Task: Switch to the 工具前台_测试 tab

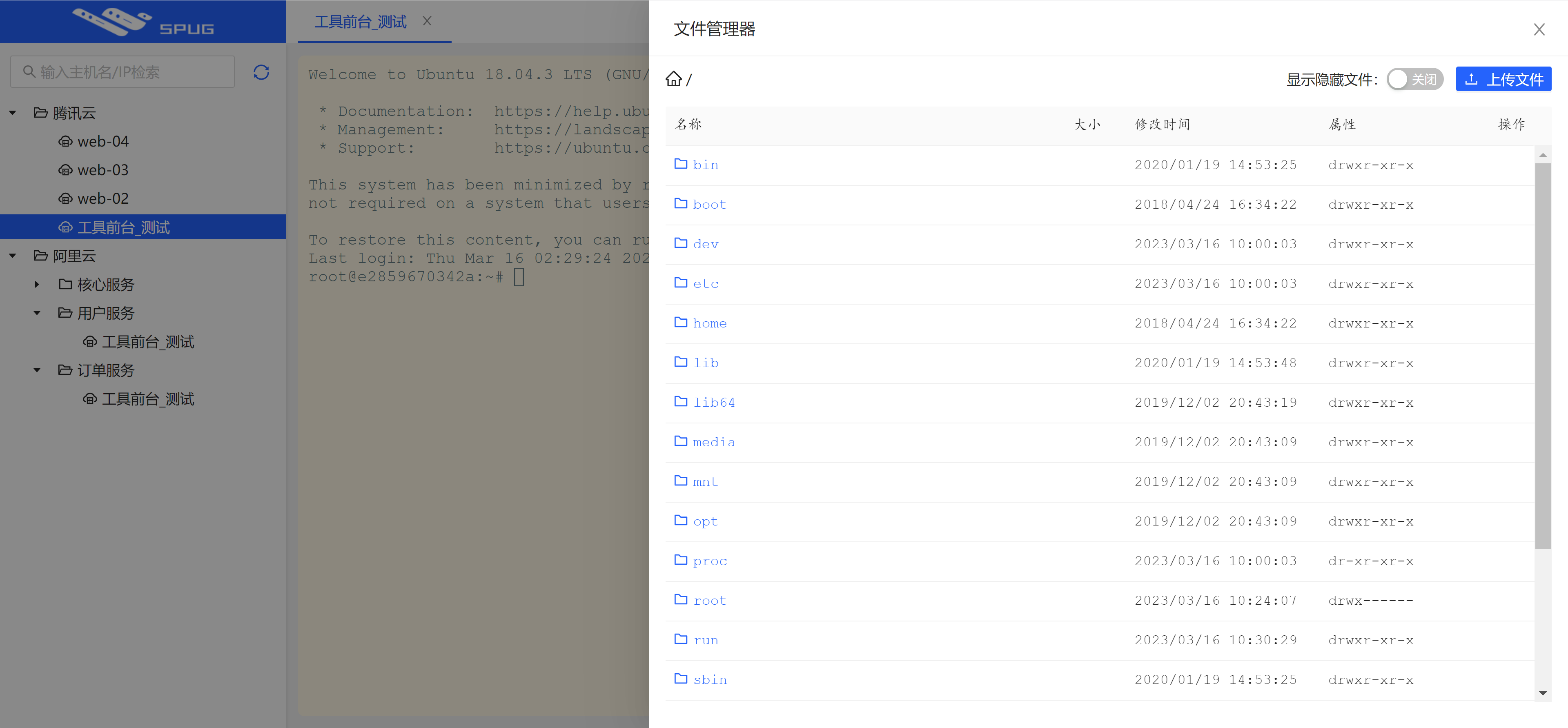Action: (x=360, y=22)
